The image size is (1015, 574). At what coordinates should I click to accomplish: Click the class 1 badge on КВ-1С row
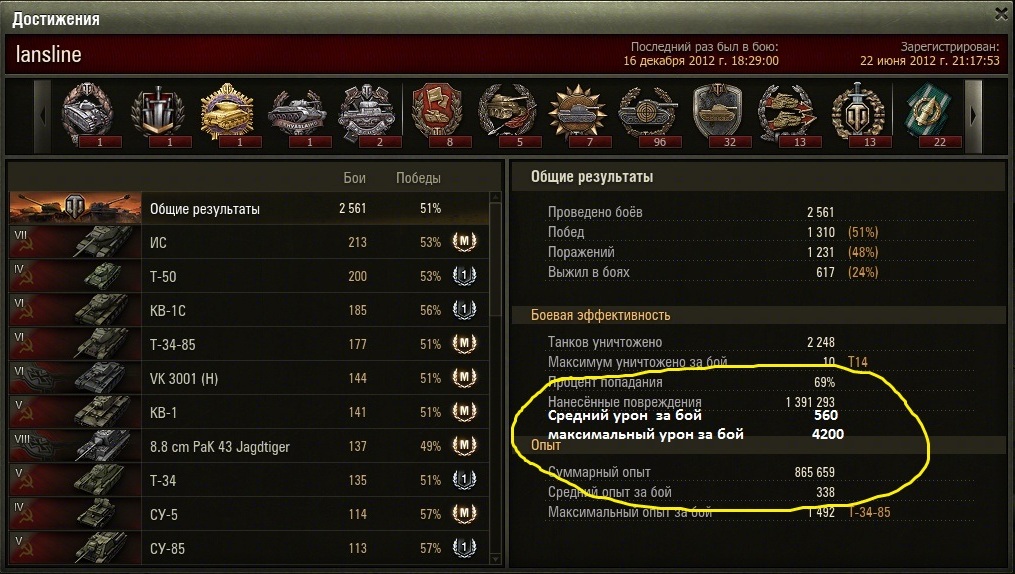pyautogui.click(x=464, y=310)
